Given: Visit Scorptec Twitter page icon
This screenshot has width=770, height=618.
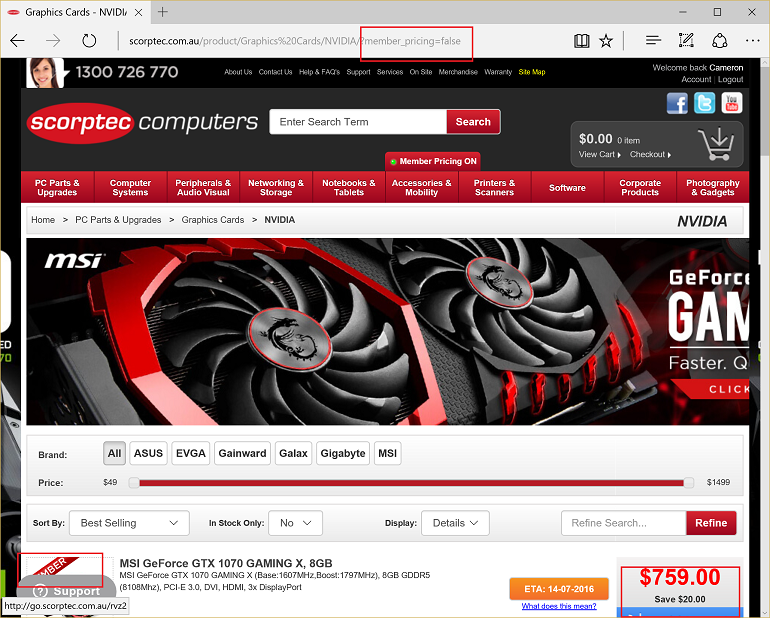Looking at the screenshot, I should click(x=704, y=103).
